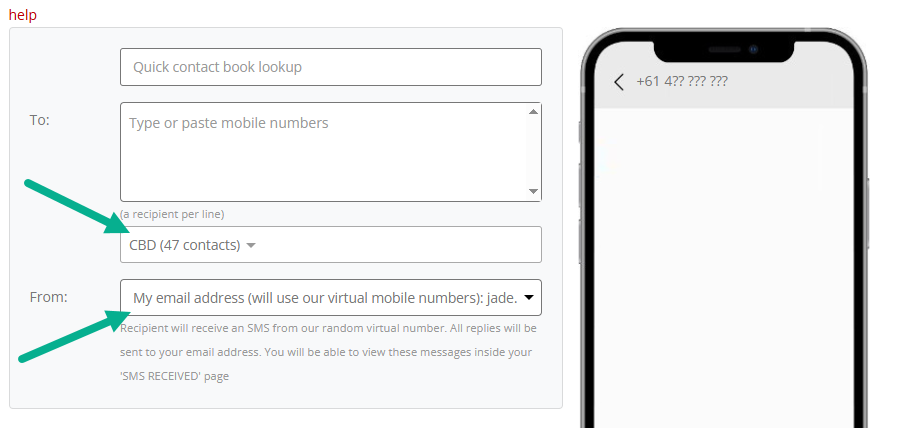Click the "From:" field label
Image resolution: width=906 pixels, height=428 pixels.
point(47,296)
